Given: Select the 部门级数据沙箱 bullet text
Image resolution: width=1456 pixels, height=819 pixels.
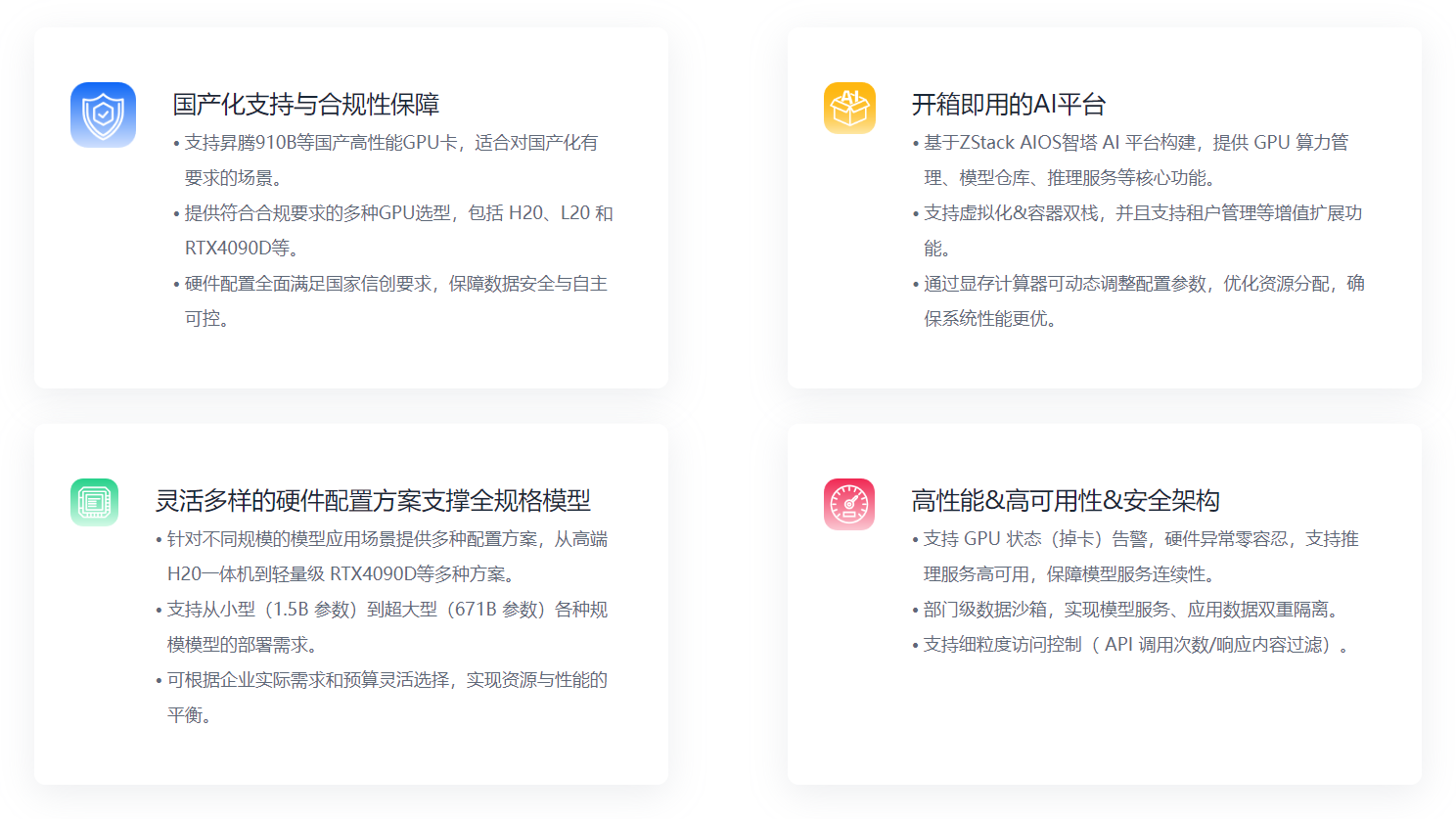Looking at the screenshot, I should [x=1130, y=610].
